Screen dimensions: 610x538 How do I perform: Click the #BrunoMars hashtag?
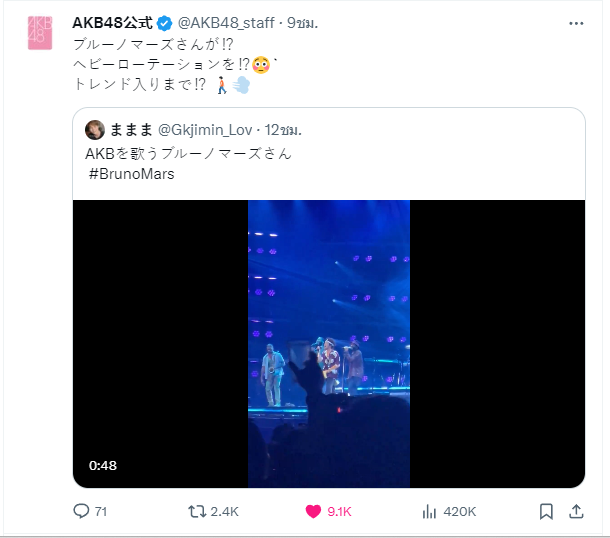131,174
